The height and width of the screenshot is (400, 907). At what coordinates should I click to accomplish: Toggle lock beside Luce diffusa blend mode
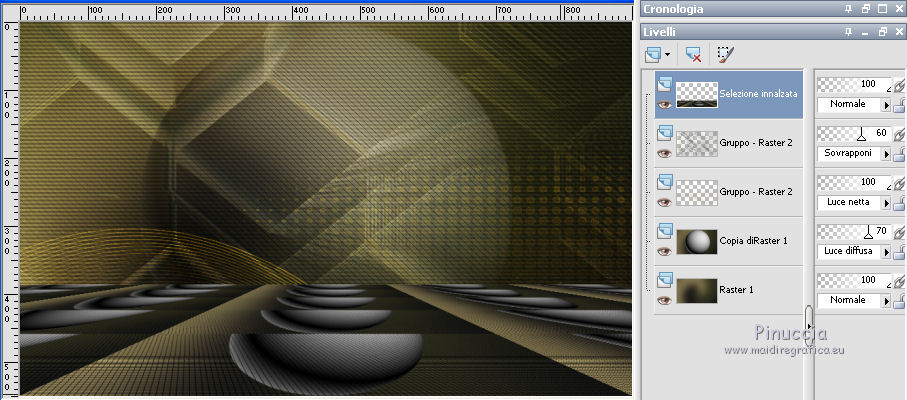pos(898,252)
